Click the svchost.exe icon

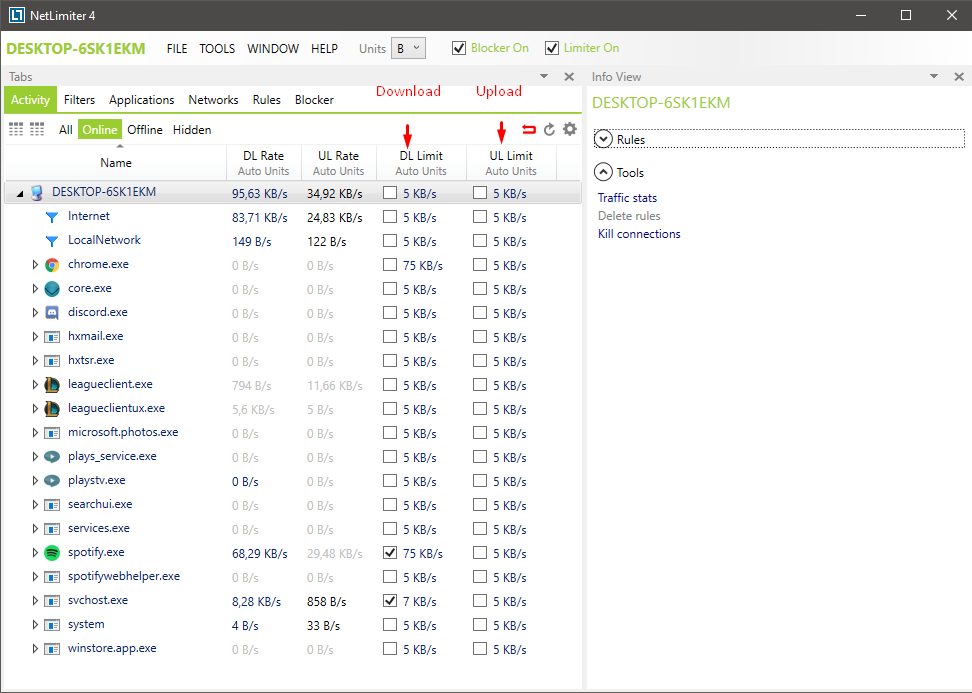(x=52, y=601)
